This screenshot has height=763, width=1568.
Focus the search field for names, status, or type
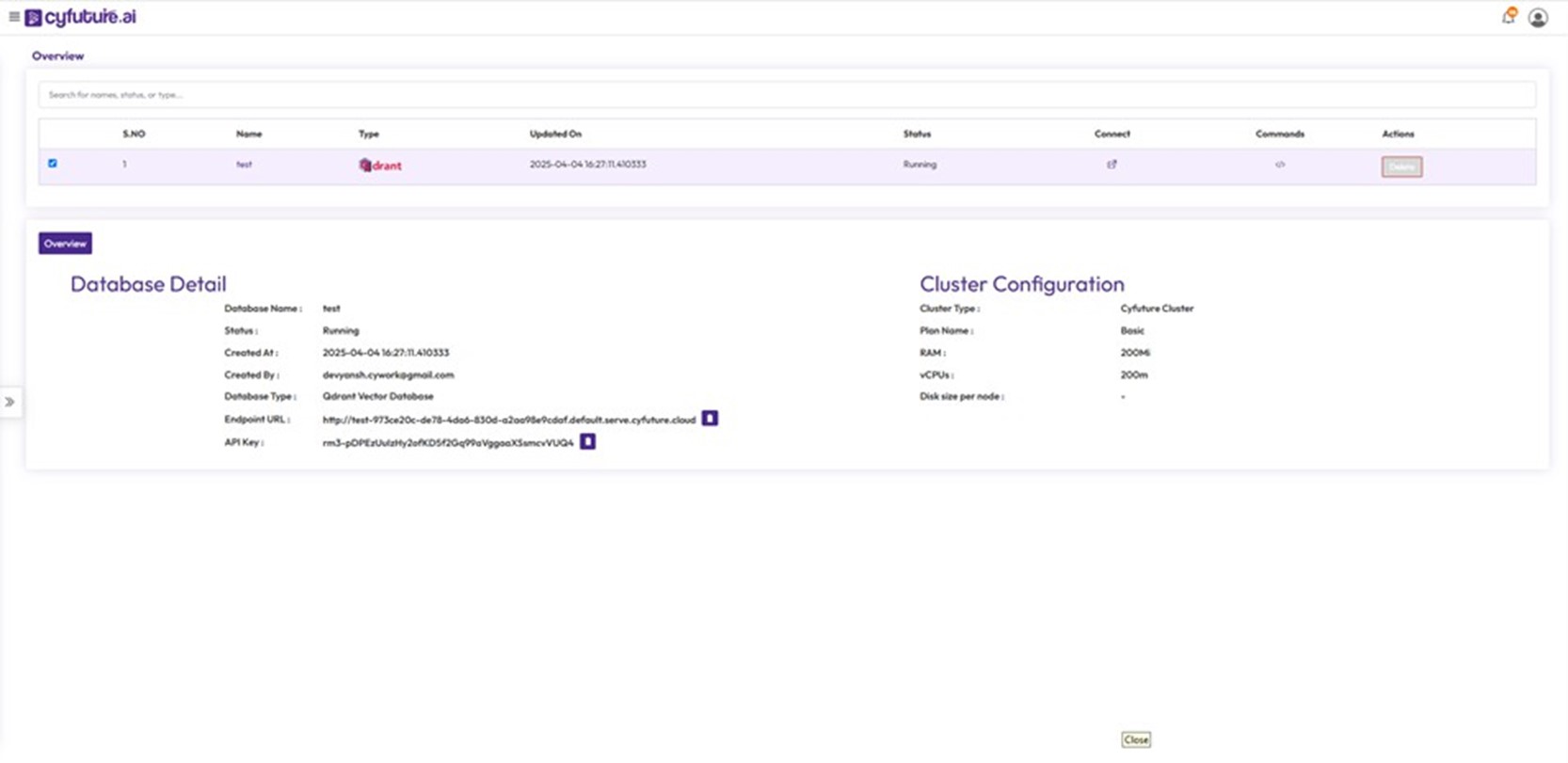click(x=787, y=95)
